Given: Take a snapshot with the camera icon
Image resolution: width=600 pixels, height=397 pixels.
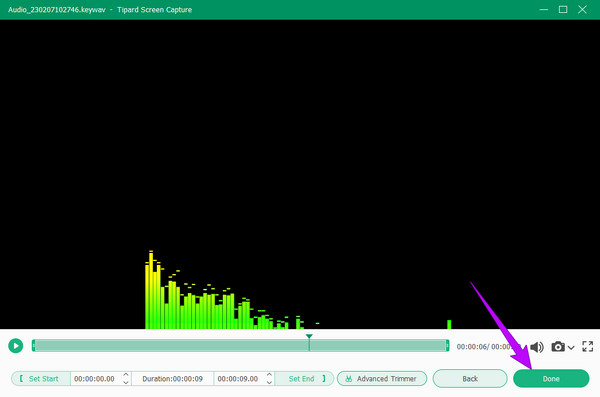Looking at the screenshot, I should (x=558, y=346).
